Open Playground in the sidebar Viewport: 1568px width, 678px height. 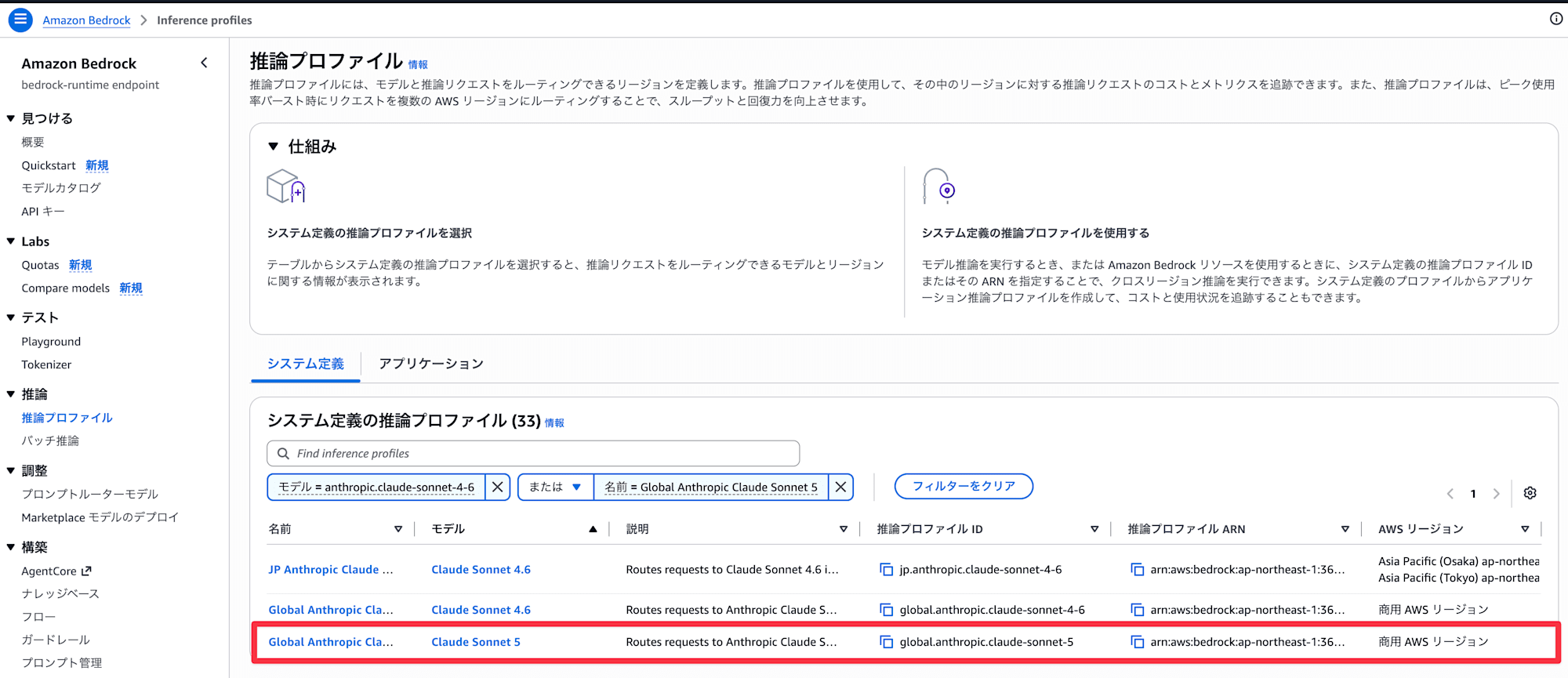(51, 342)
